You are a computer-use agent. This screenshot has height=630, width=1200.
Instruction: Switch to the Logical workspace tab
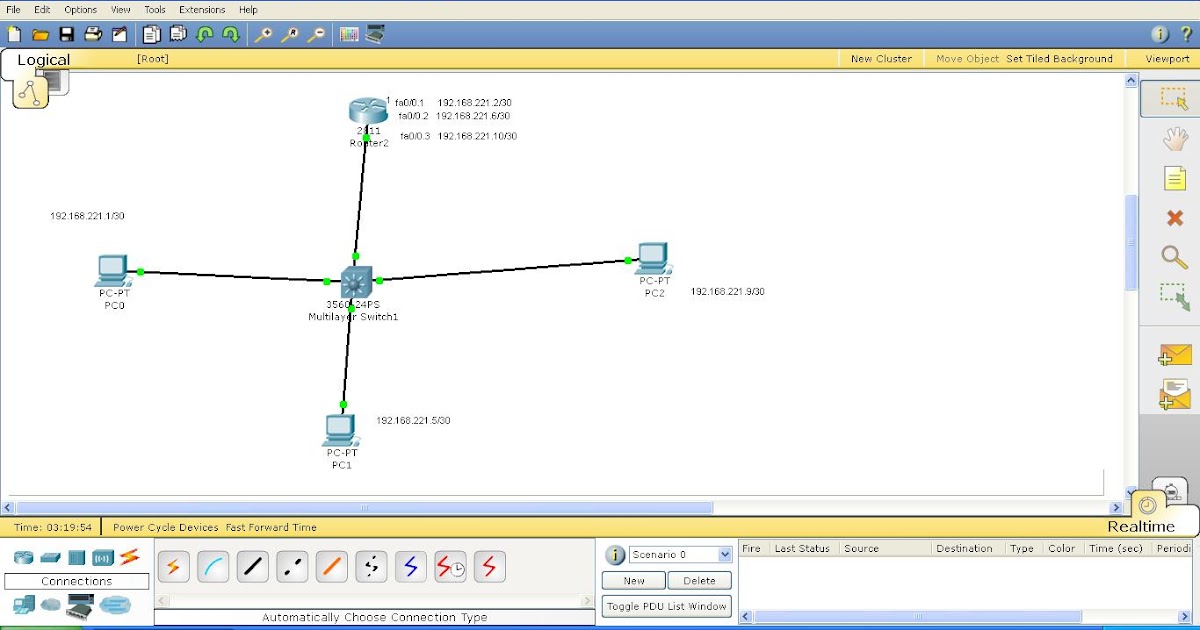45,60
